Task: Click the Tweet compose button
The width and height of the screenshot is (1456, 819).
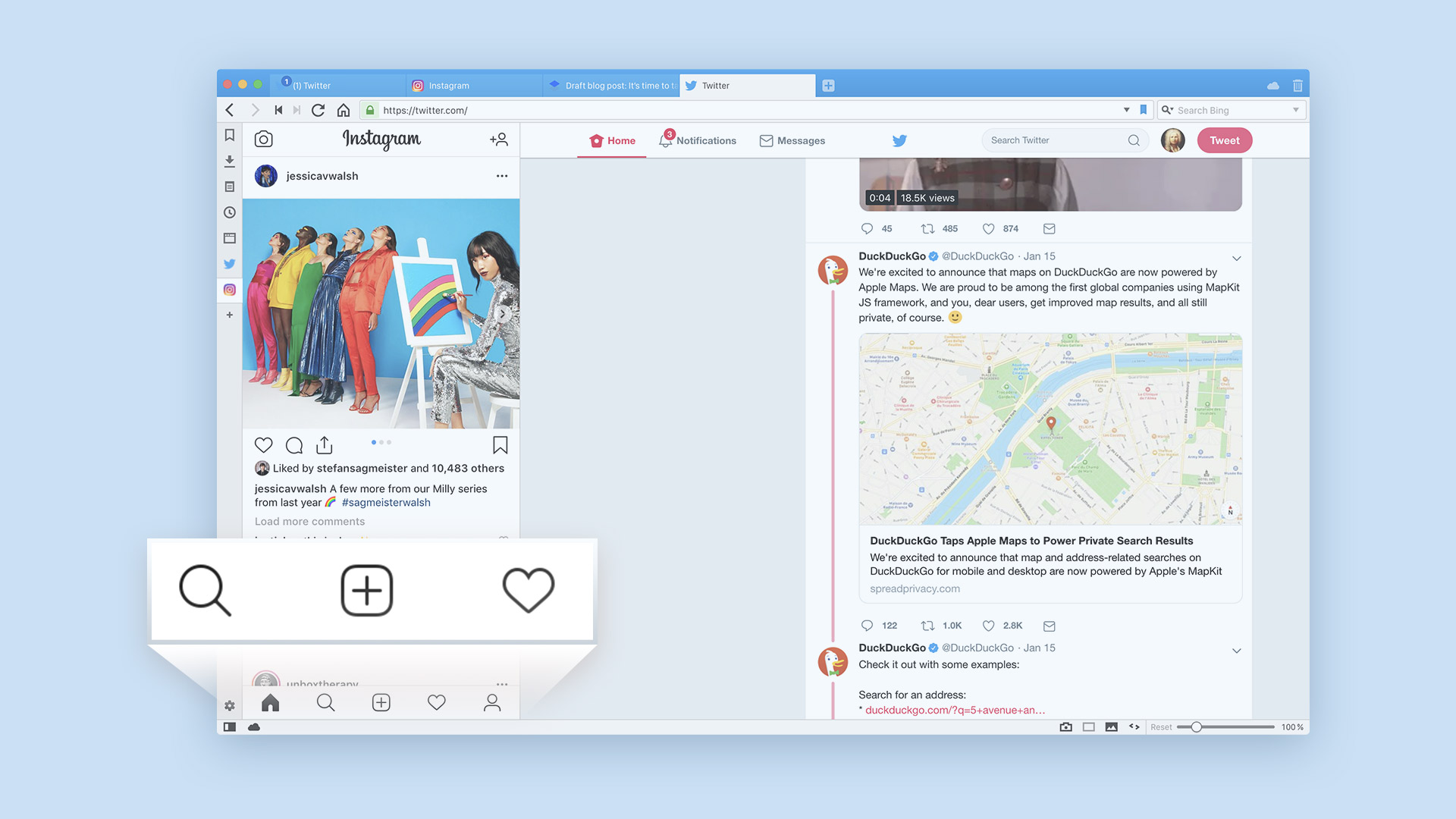Action: tap(1223, 140)
